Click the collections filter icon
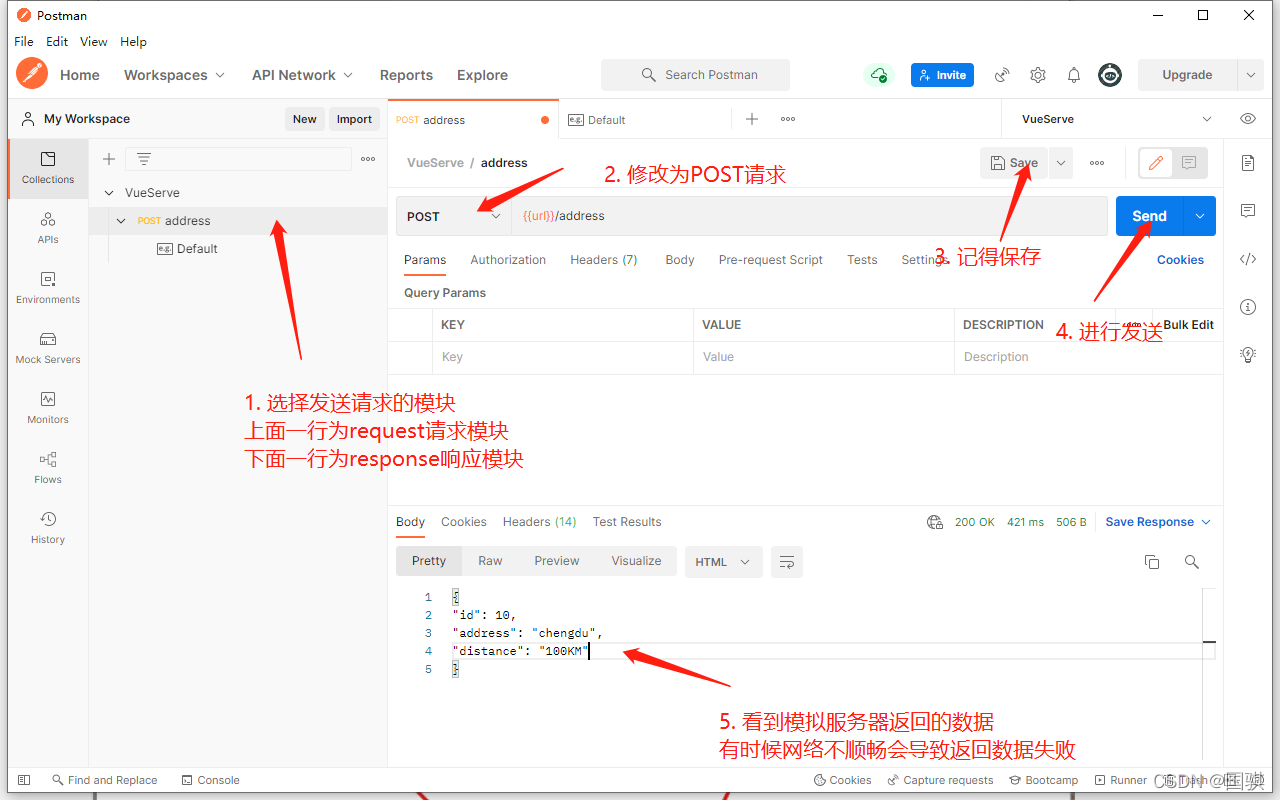The image size is (1280, 800). (144, 159)
